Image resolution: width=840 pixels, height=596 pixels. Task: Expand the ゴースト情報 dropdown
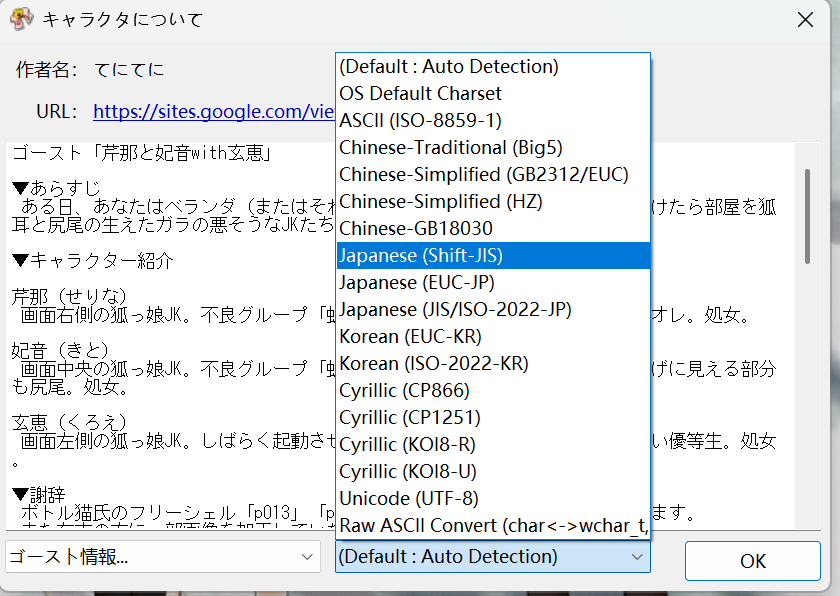click(x=162, y=557)
